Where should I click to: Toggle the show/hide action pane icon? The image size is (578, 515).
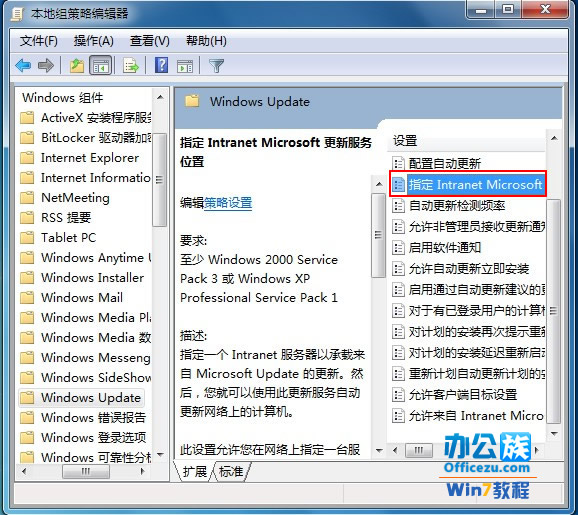tap(185, 66)
